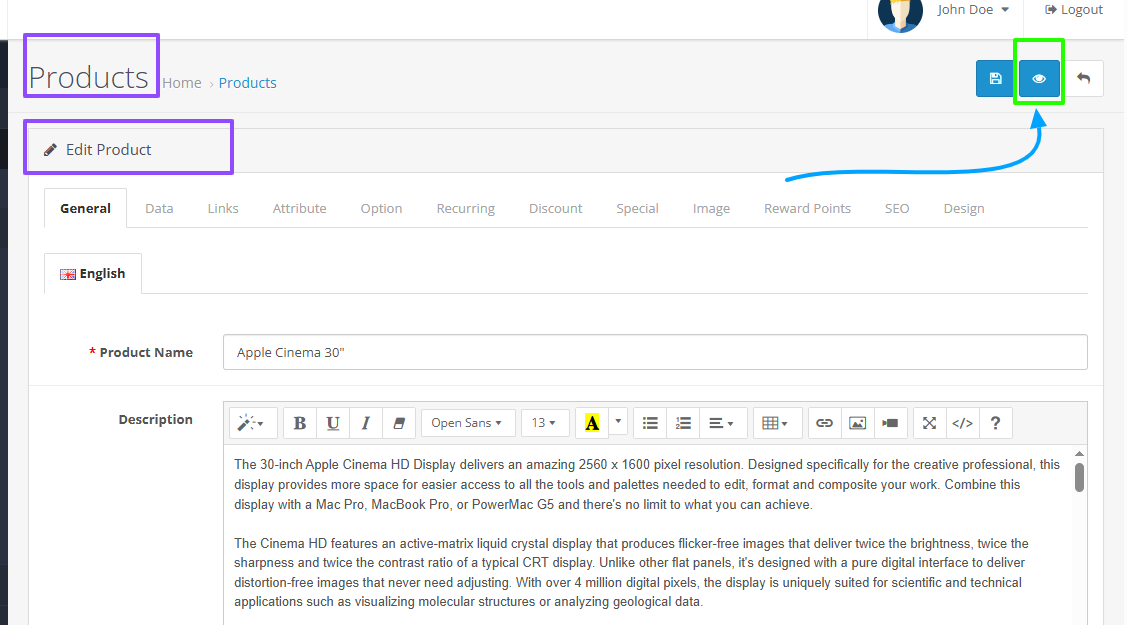Screen dimensions: 1127x625
Task: Open the magic wand style dropdown
Action: click(250, 423)
